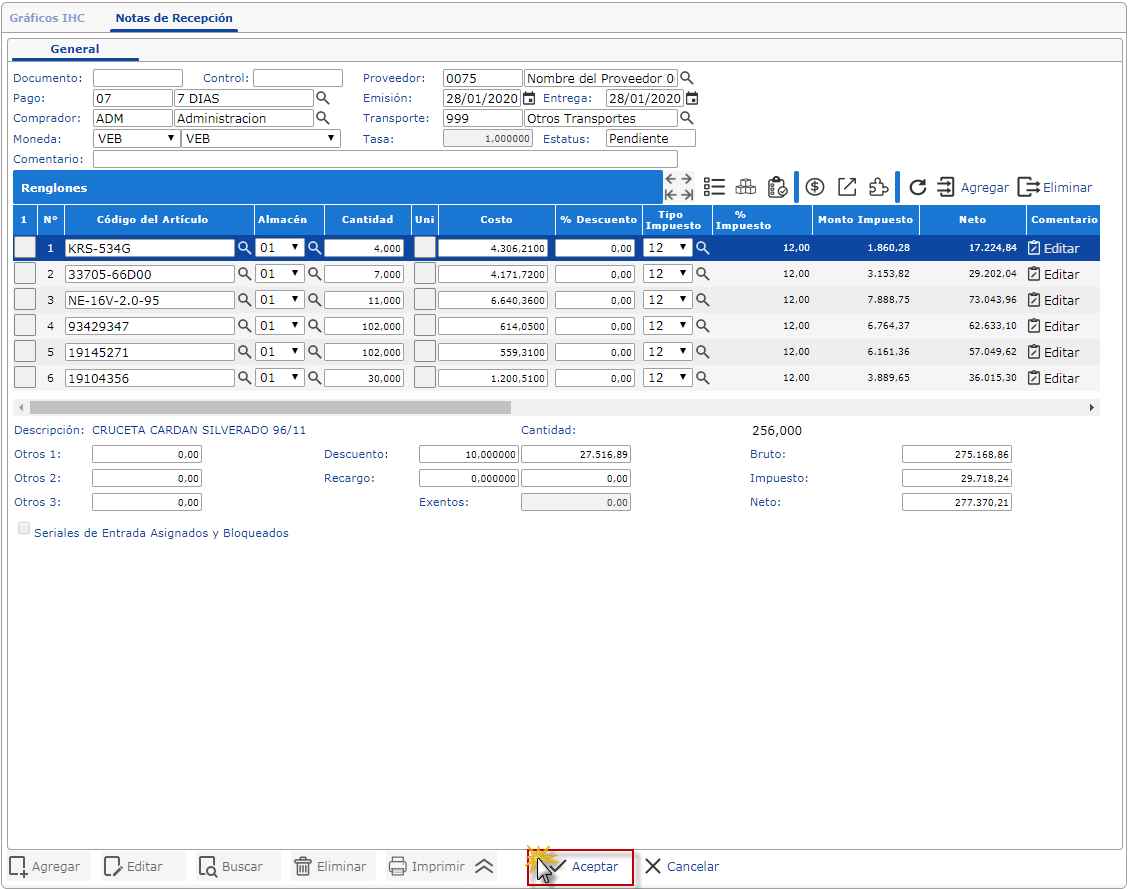Tick the selector box for row 6
This screenshot has width=1128, height=889.
coord(25,378)
